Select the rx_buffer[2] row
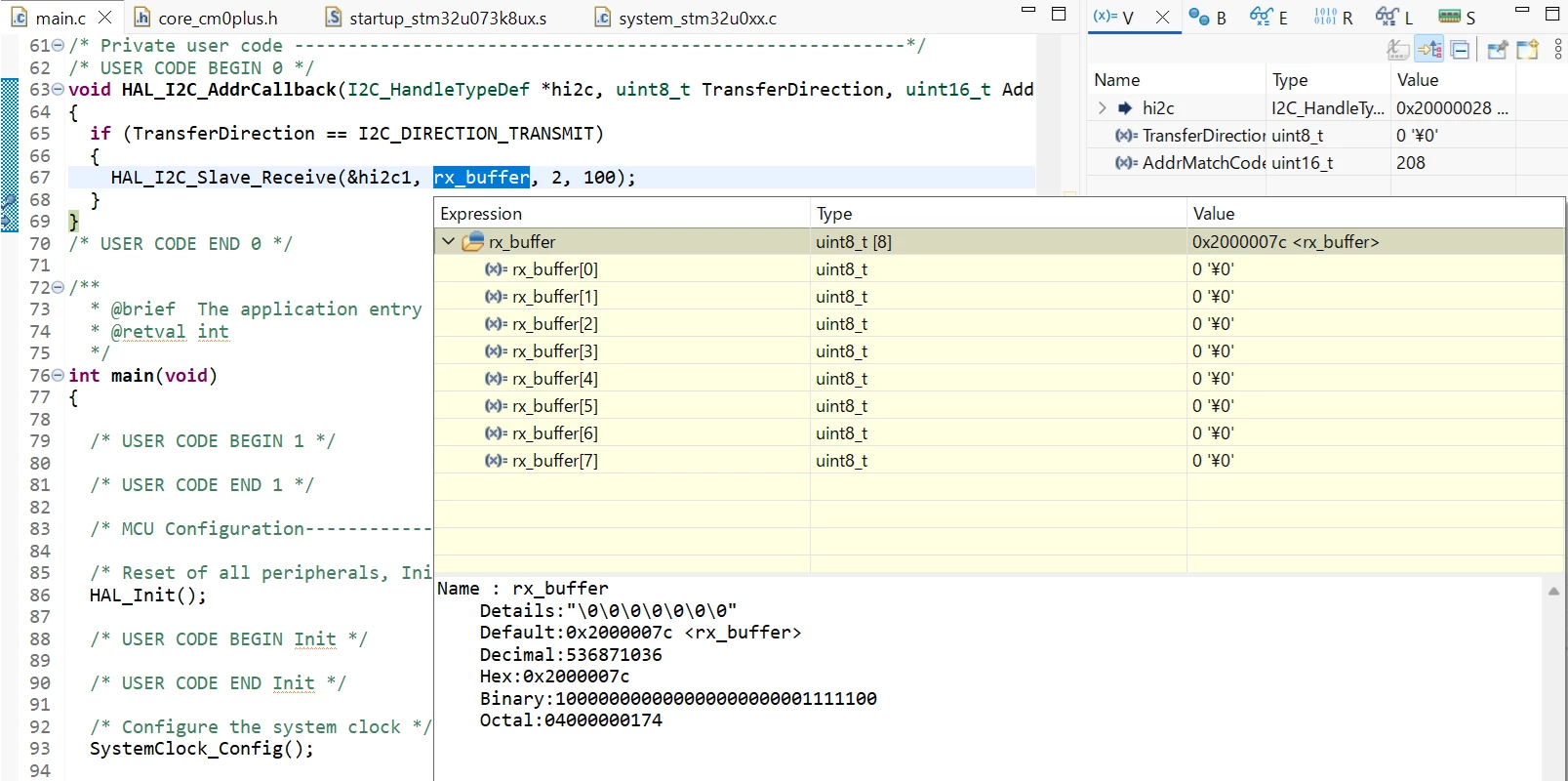The width and height of the screenshot is (1568, 781). pyautogui.click(x=999, y=323)
